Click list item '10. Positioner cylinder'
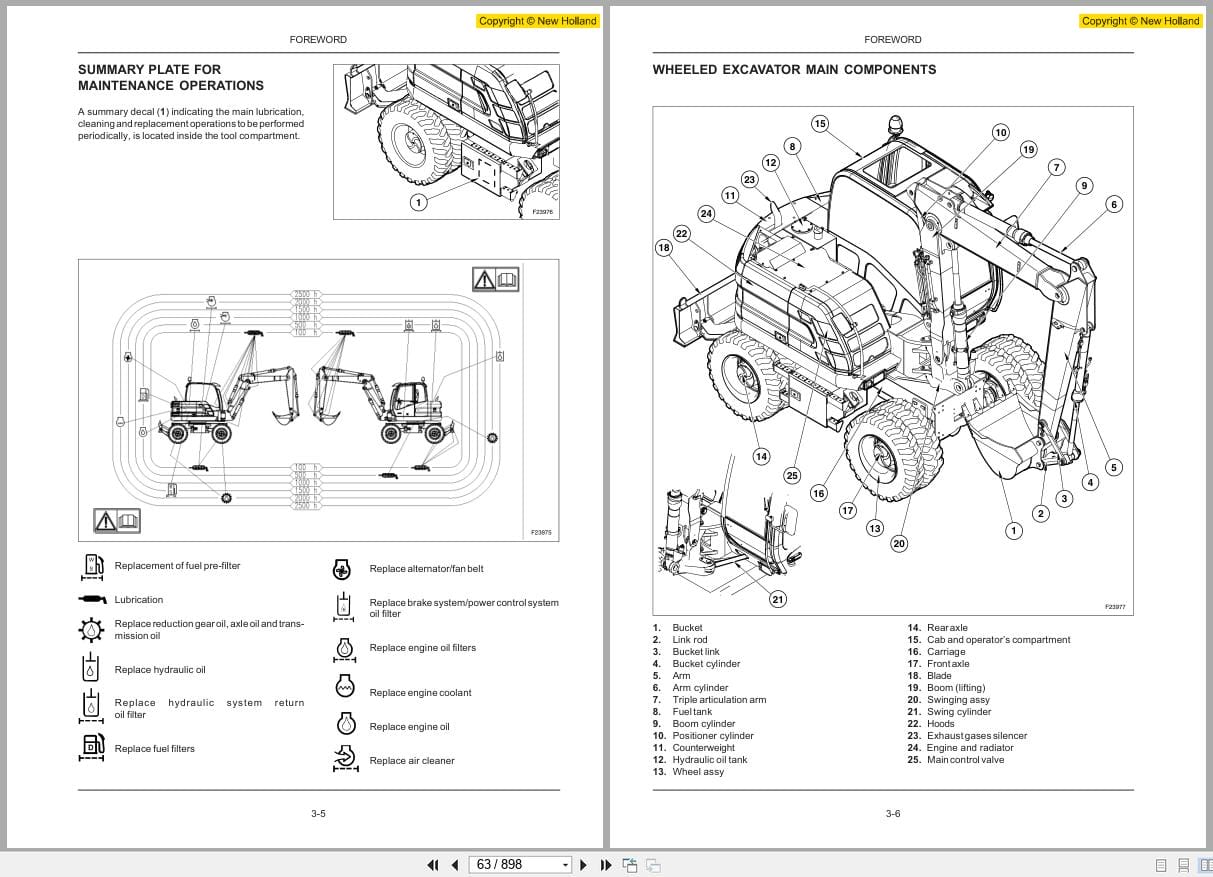The width and height of the screenshot is (1213, 877). (704, 736)
